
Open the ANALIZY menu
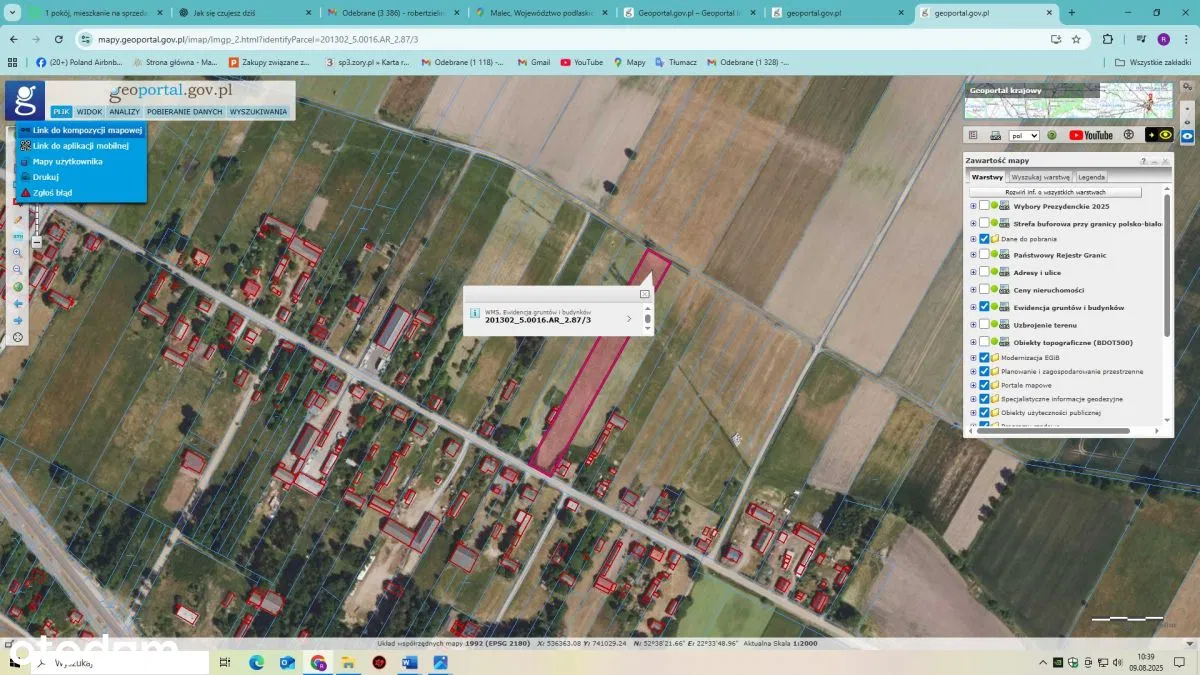click(x=125, y=112)
